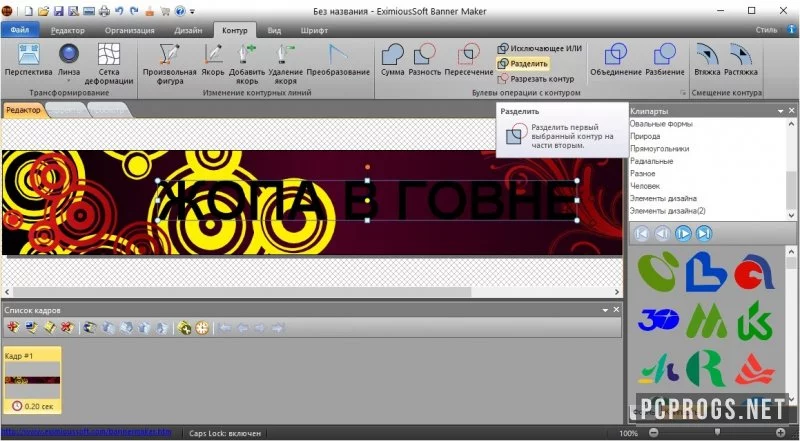The image size is (800, 441).
Task: Undo the last action
Action: click(x=119, y=11)
